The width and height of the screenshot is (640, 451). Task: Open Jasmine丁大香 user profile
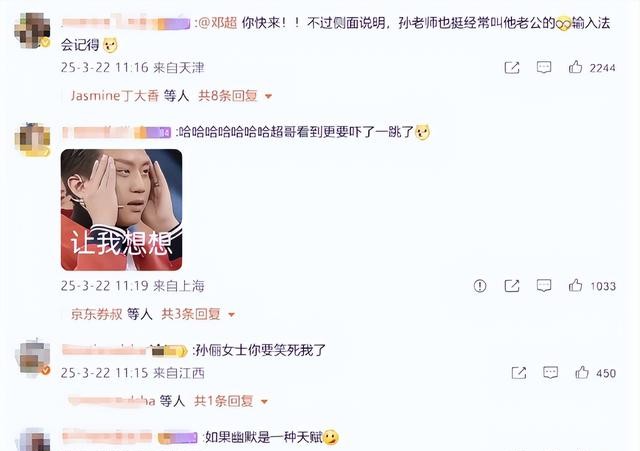pyautogui.click(x=115, y=96)
